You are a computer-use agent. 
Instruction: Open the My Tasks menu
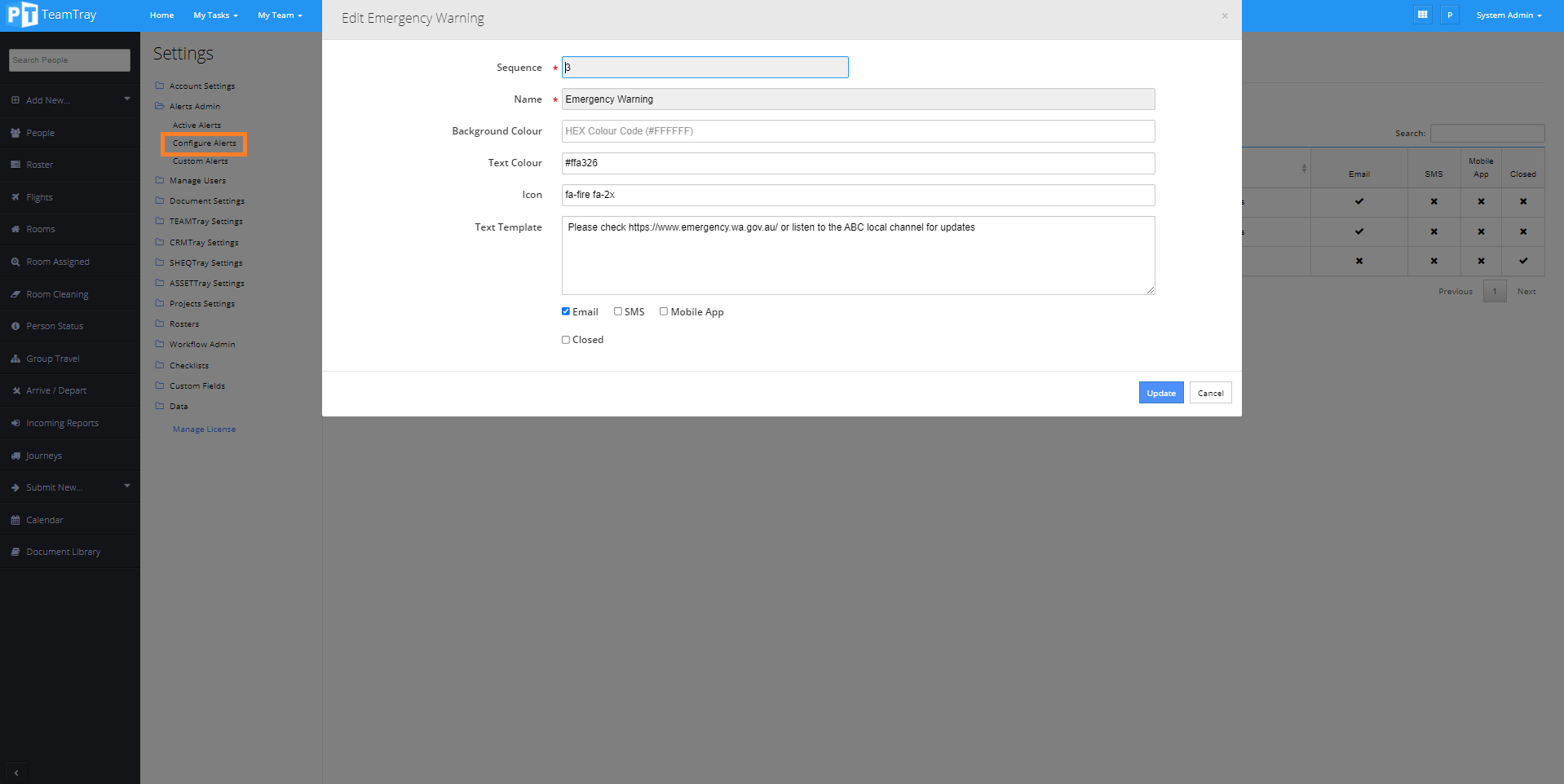click(214, 15)
